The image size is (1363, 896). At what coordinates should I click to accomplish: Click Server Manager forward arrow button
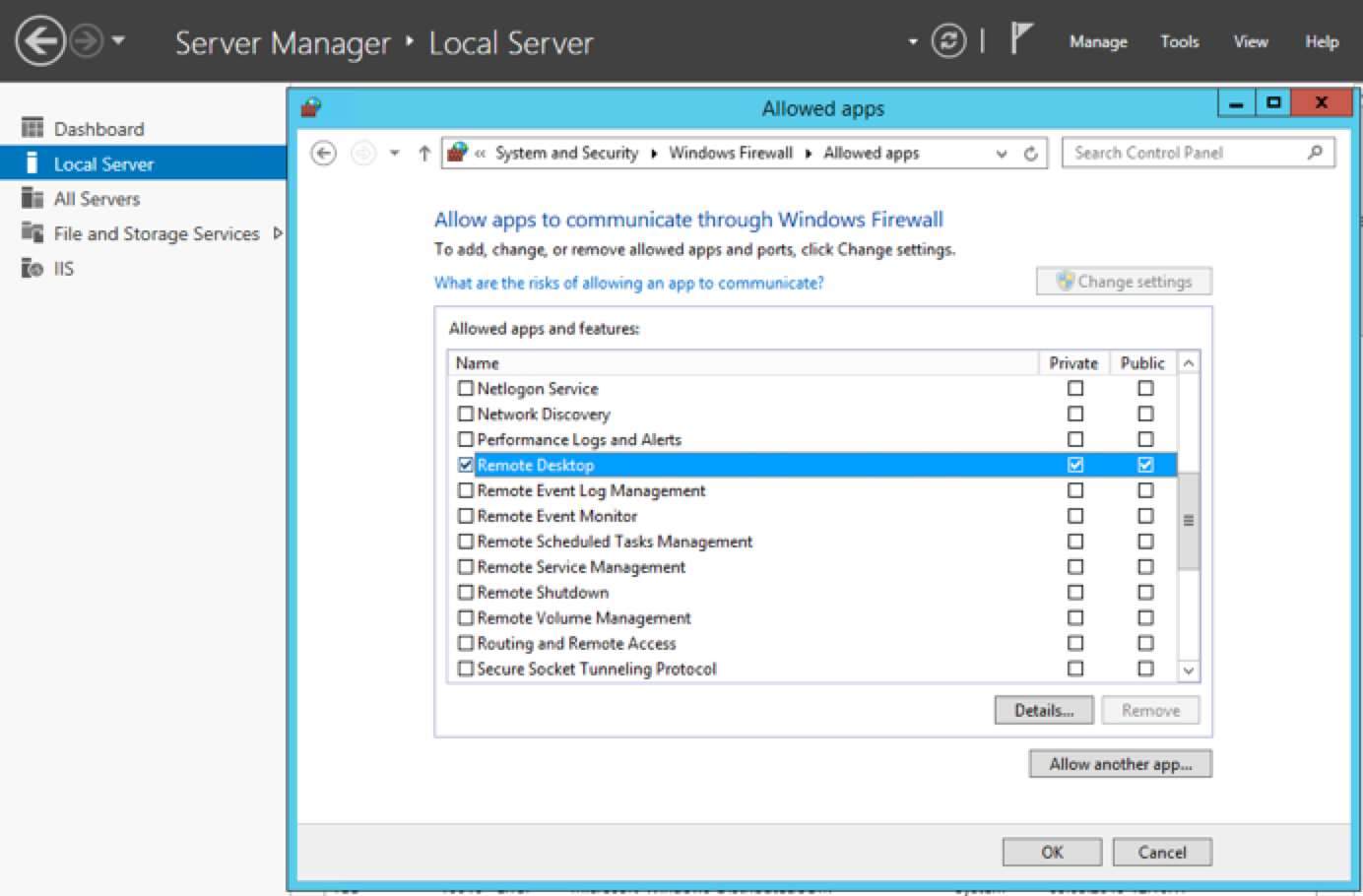point(88,41)
